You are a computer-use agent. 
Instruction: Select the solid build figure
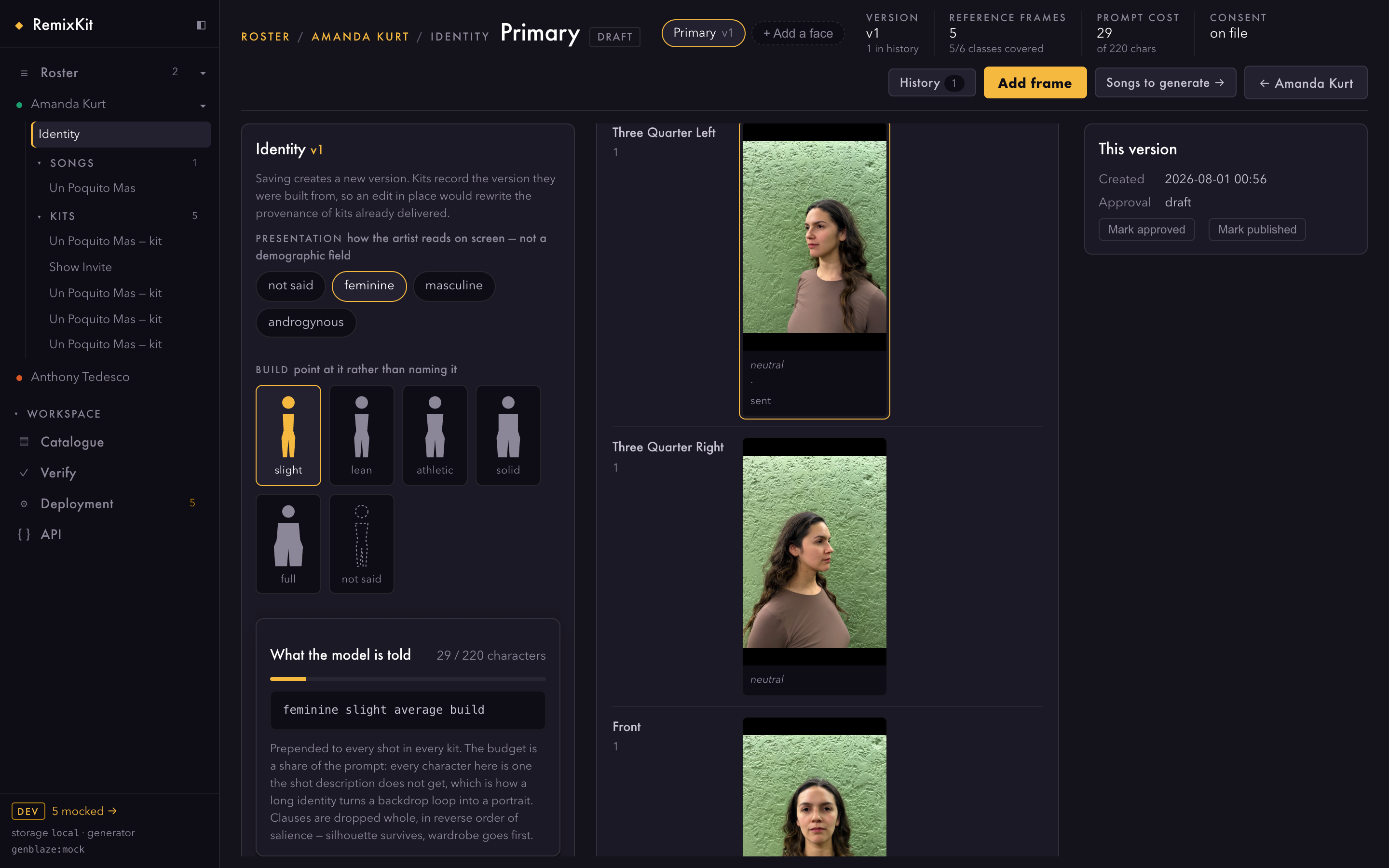coord(508,435)
